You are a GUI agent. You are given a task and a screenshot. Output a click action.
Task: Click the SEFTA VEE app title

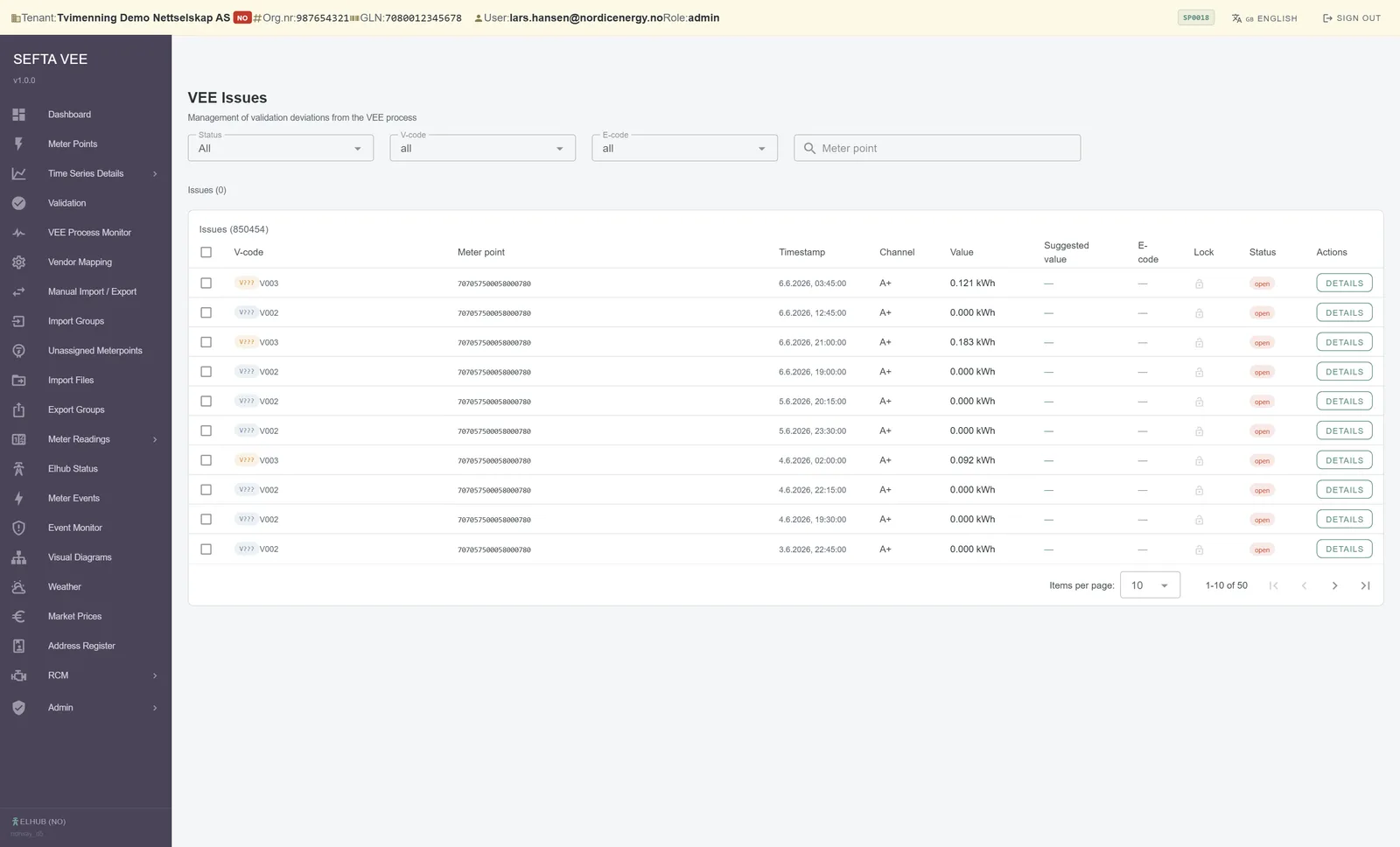coord(50,59)
